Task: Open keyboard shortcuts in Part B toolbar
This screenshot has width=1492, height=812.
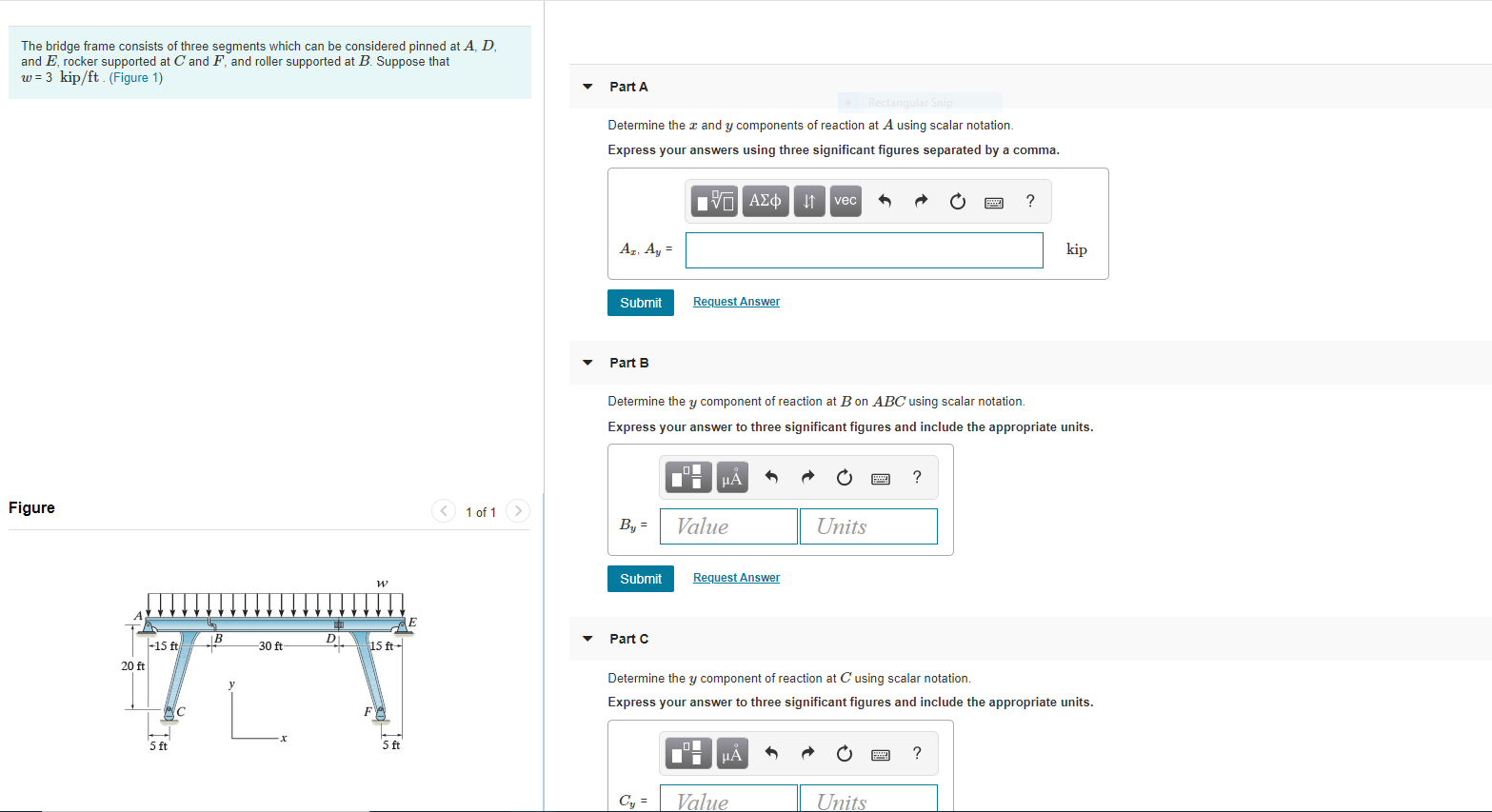Action: pos(881,478)
